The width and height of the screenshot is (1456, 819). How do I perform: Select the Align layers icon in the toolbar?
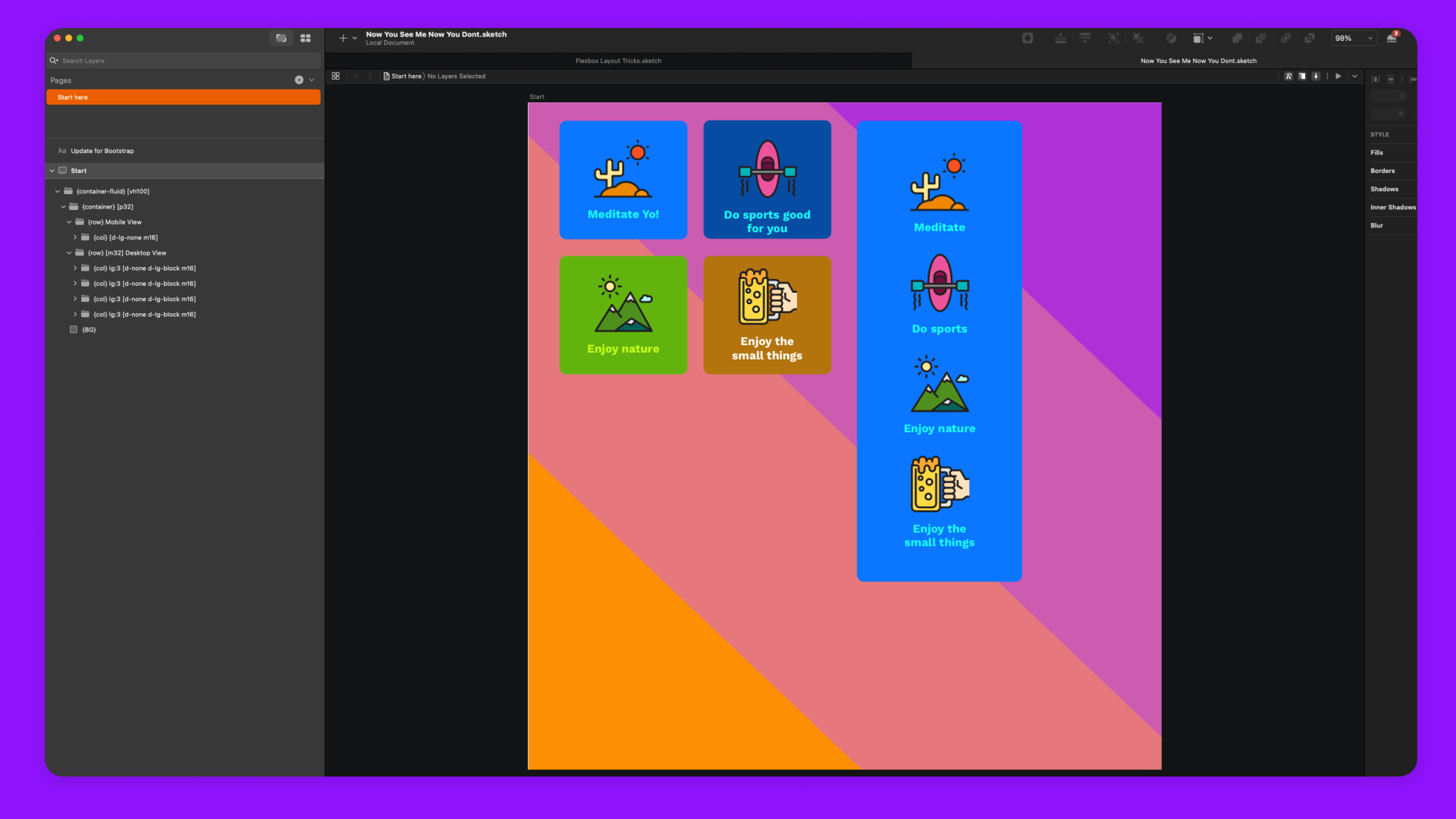click(1085, 38)
